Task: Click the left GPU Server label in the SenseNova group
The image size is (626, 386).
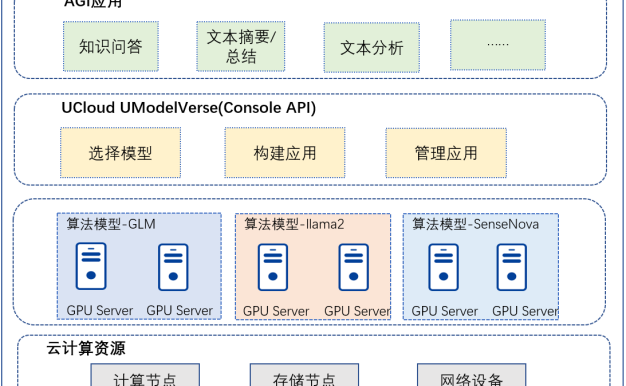Action: click(x=445, y=311)
